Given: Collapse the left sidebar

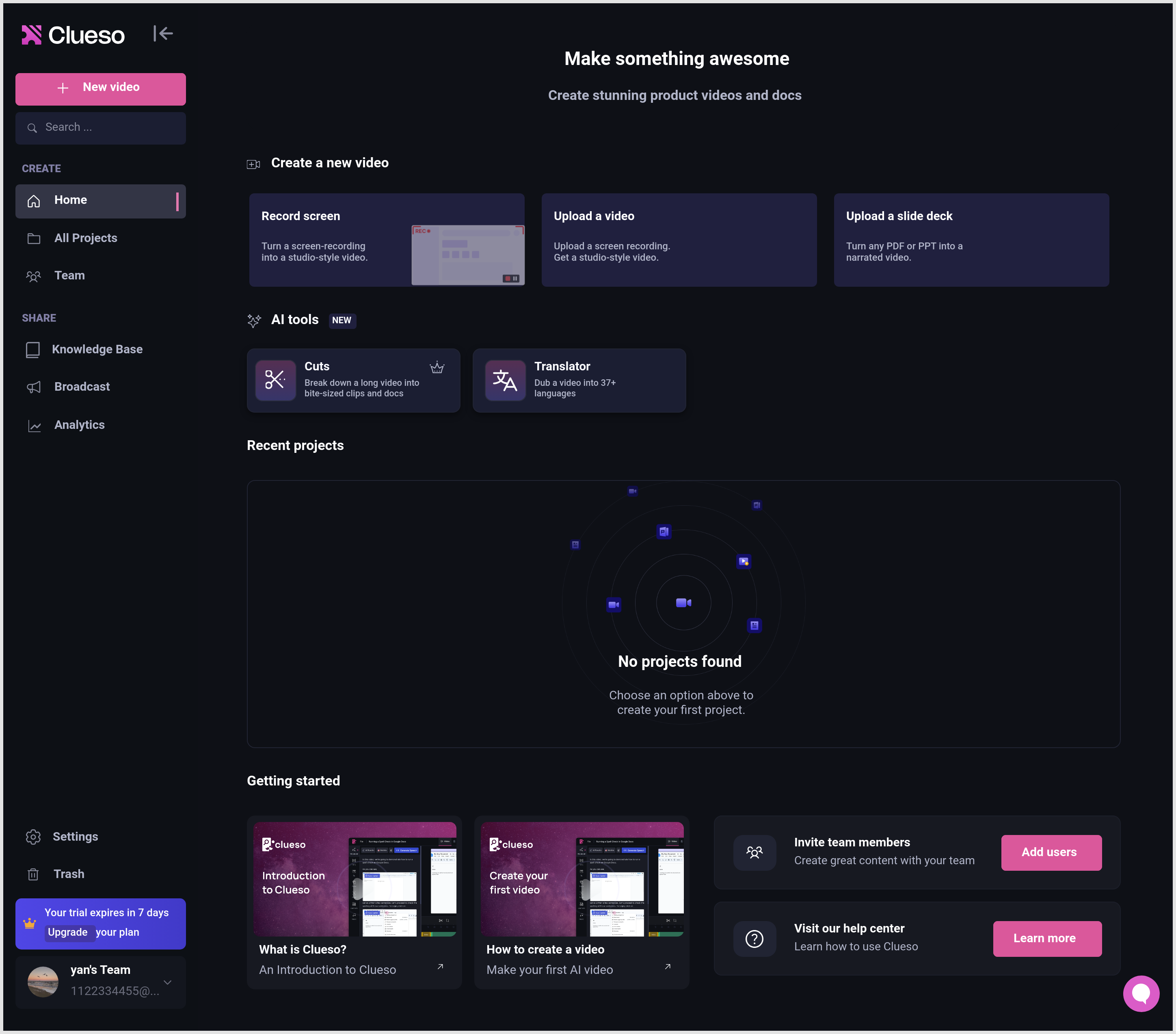Looking at the screenshot, I should click(163, 33).
